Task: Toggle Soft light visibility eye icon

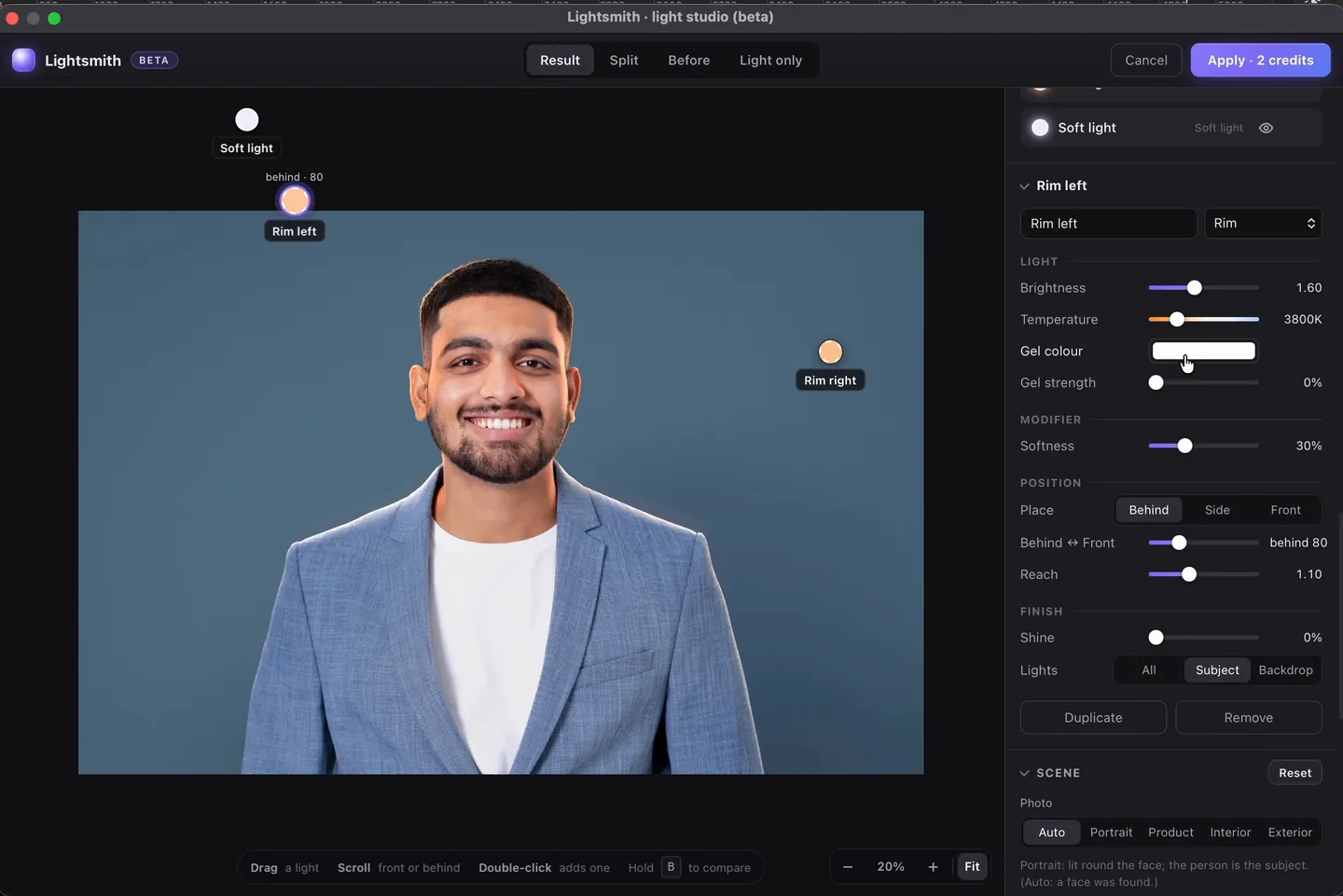Action: pos(1266,128)
